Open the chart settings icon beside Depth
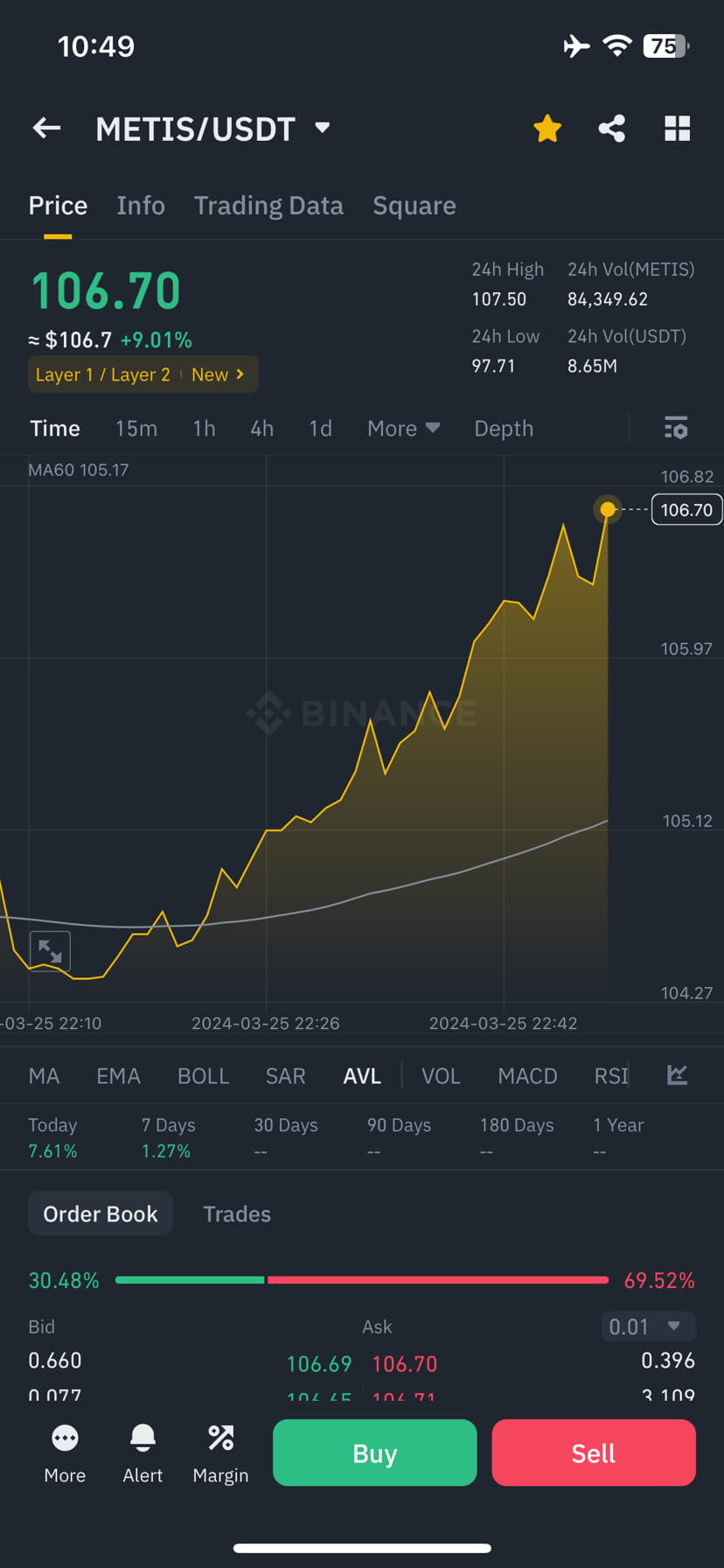The height and width of the screenshot is (1568, 724). pyautogui.click(x=676, y=428)
